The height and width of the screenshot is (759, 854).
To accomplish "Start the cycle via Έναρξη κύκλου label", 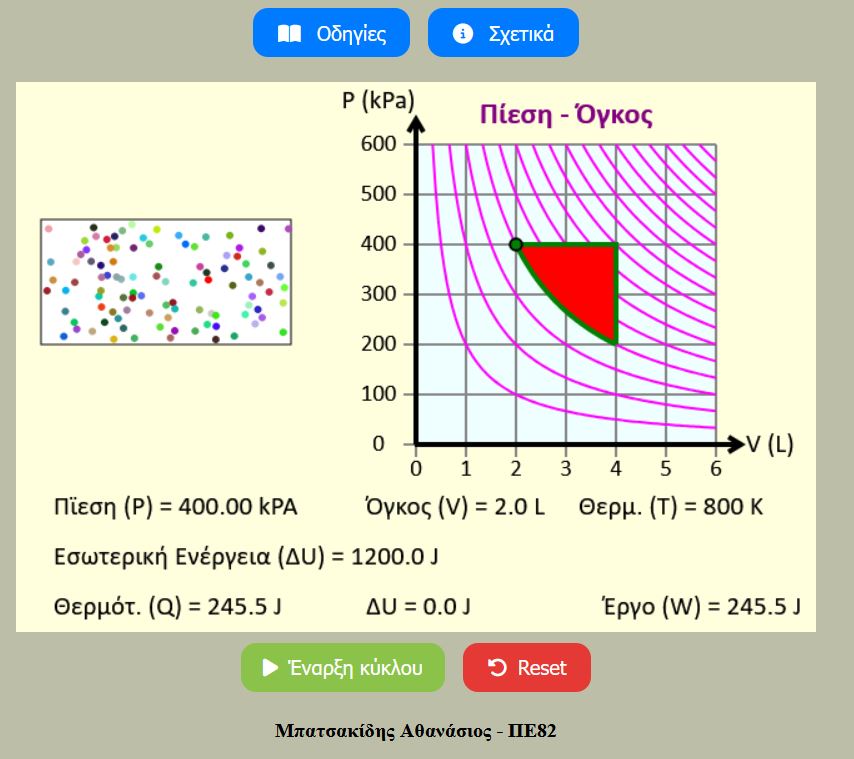I will [354, 668].
